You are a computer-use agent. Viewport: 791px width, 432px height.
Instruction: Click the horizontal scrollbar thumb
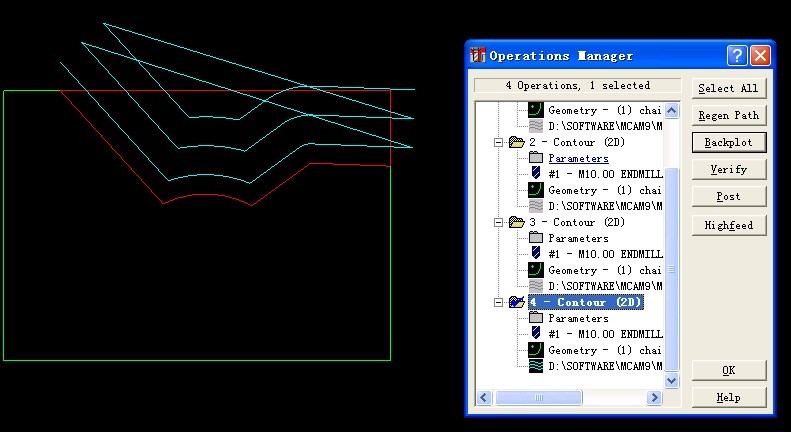coord(539,398)
